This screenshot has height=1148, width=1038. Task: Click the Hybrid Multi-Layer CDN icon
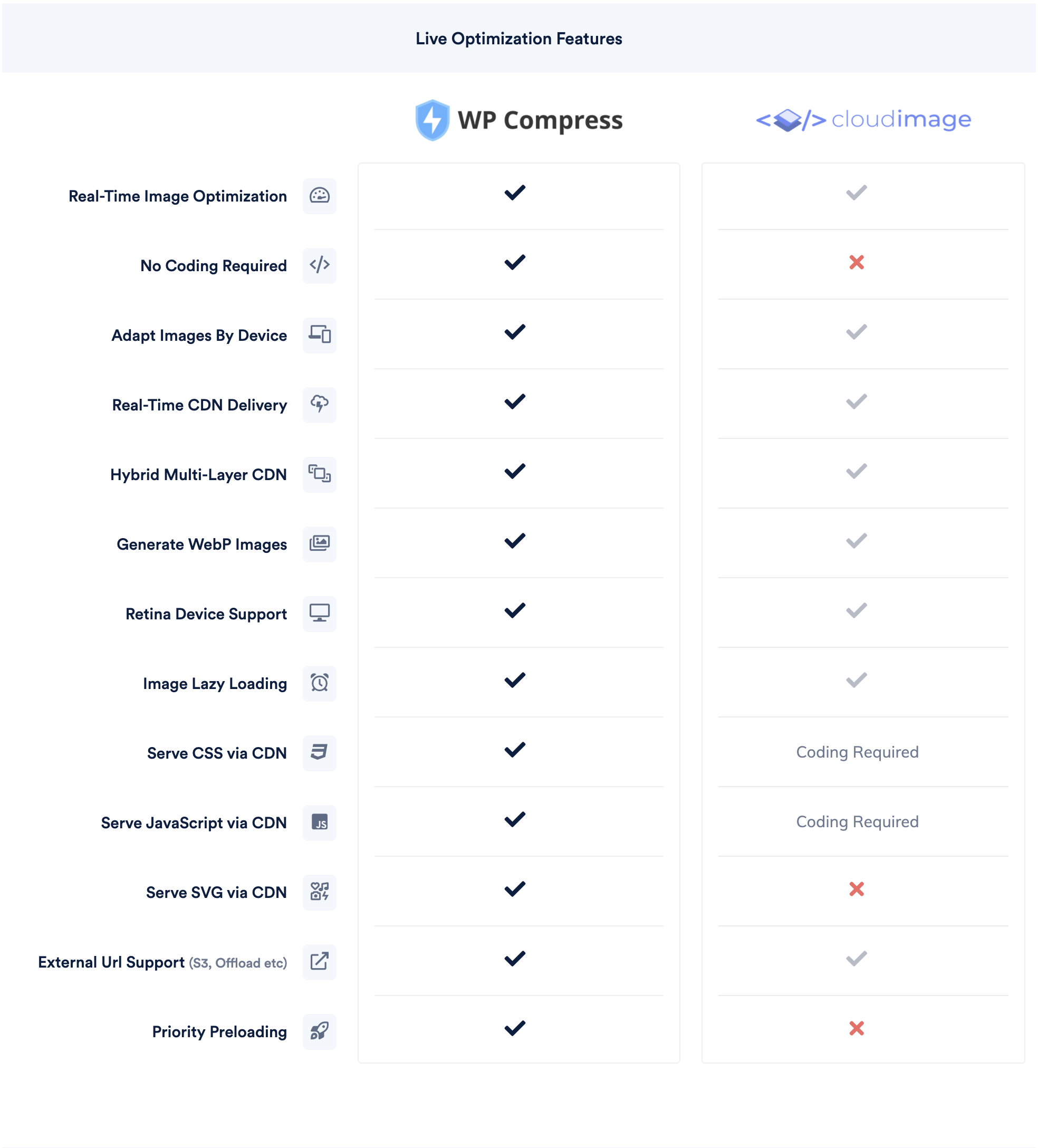(320, 474)
